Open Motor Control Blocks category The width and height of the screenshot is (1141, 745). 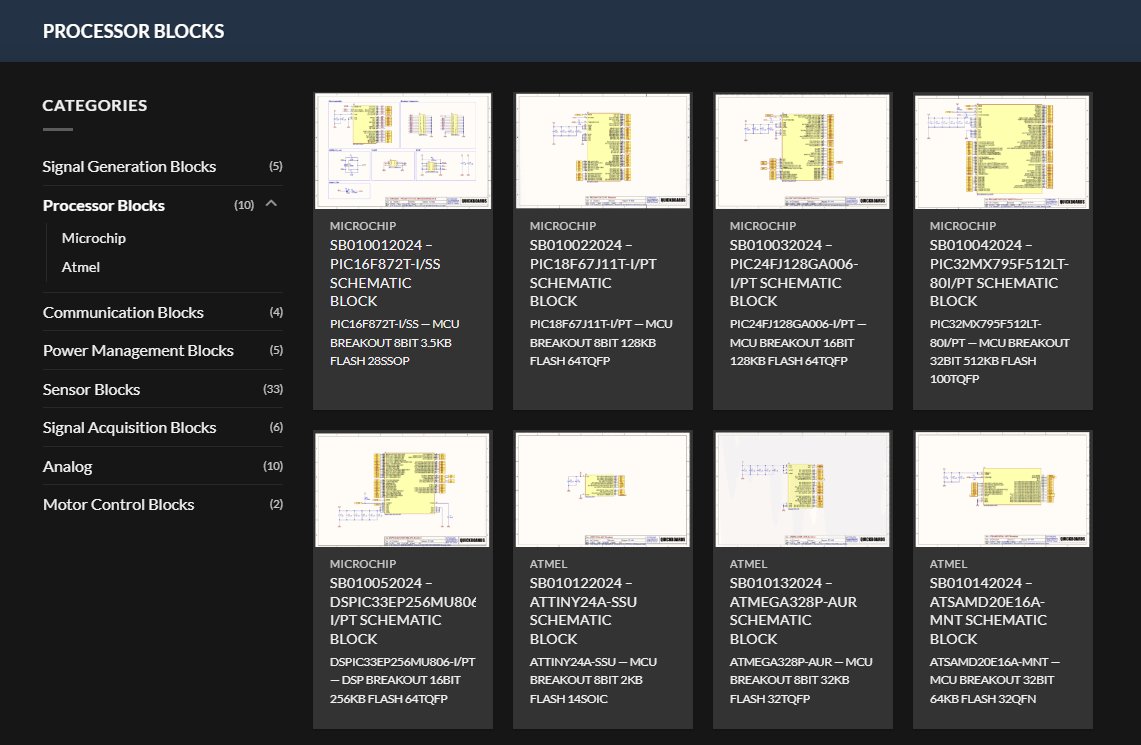click(x=119, y=505)
